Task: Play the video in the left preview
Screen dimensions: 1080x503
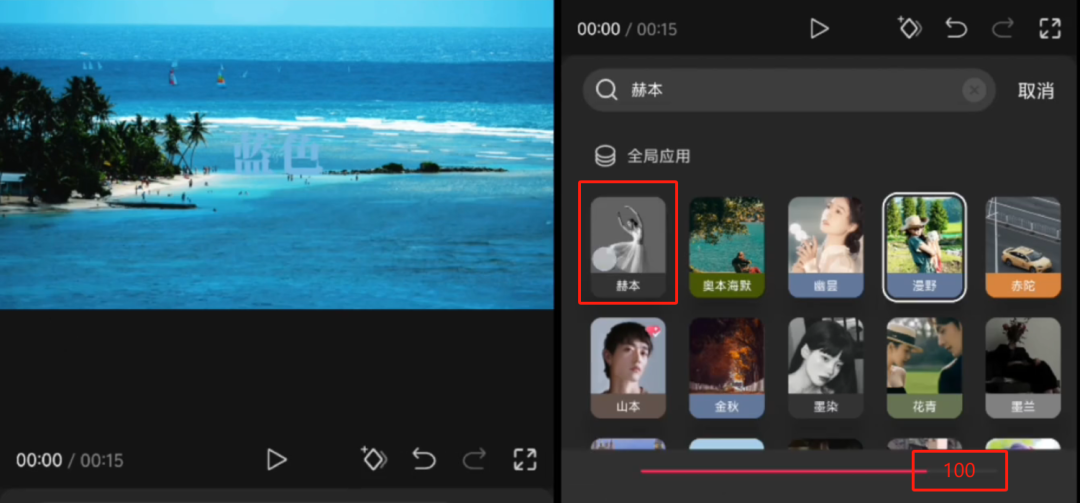Action: (x=276, y=460)
